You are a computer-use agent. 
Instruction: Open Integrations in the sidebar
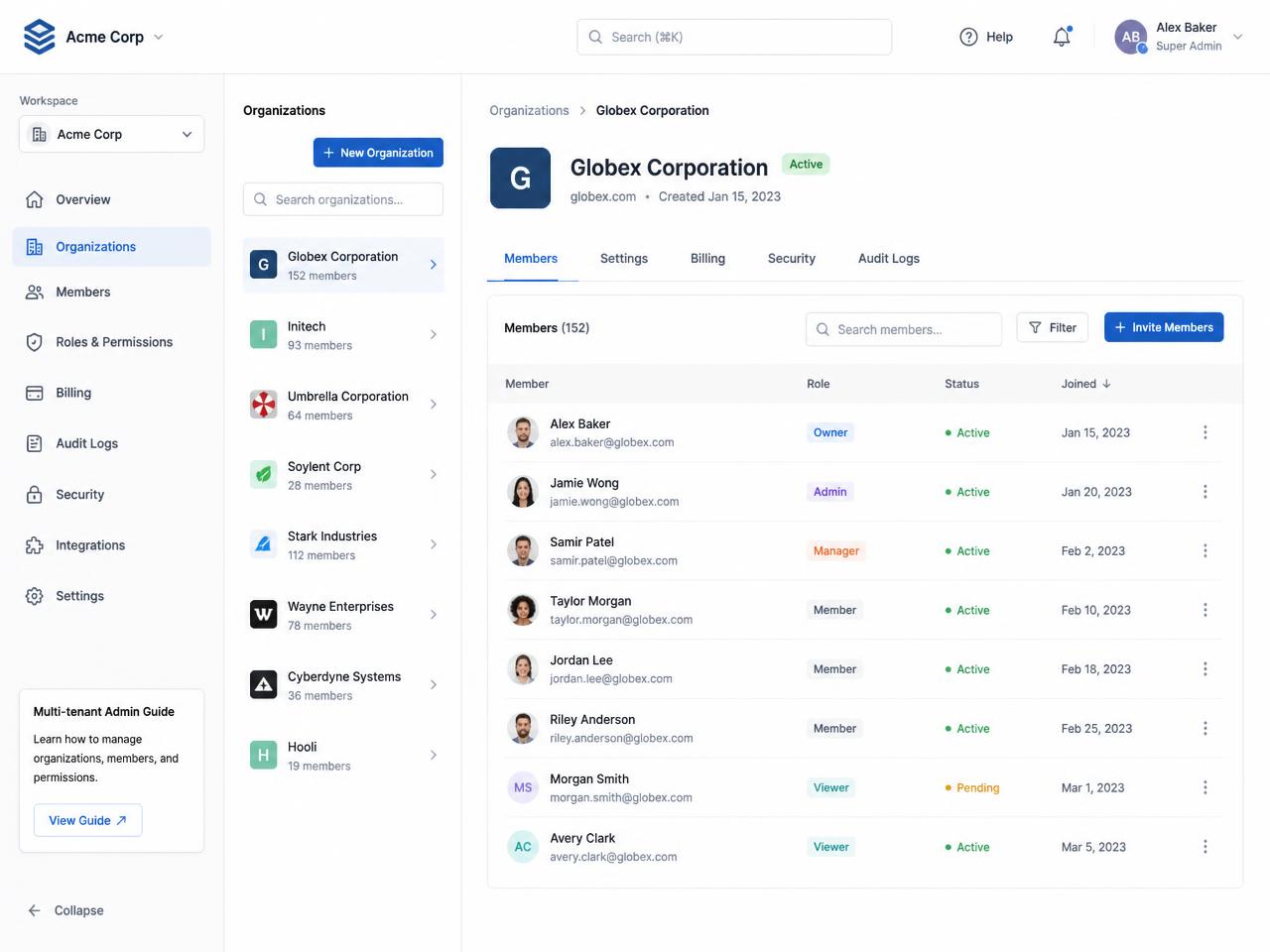(x=111, y=545)
